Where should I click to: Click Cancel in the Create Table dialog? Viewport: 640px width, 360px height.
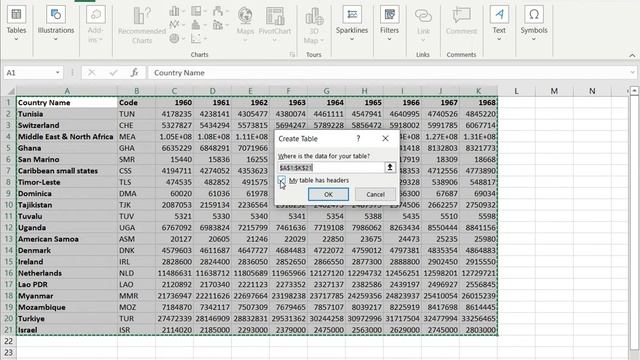coord(375,194)
